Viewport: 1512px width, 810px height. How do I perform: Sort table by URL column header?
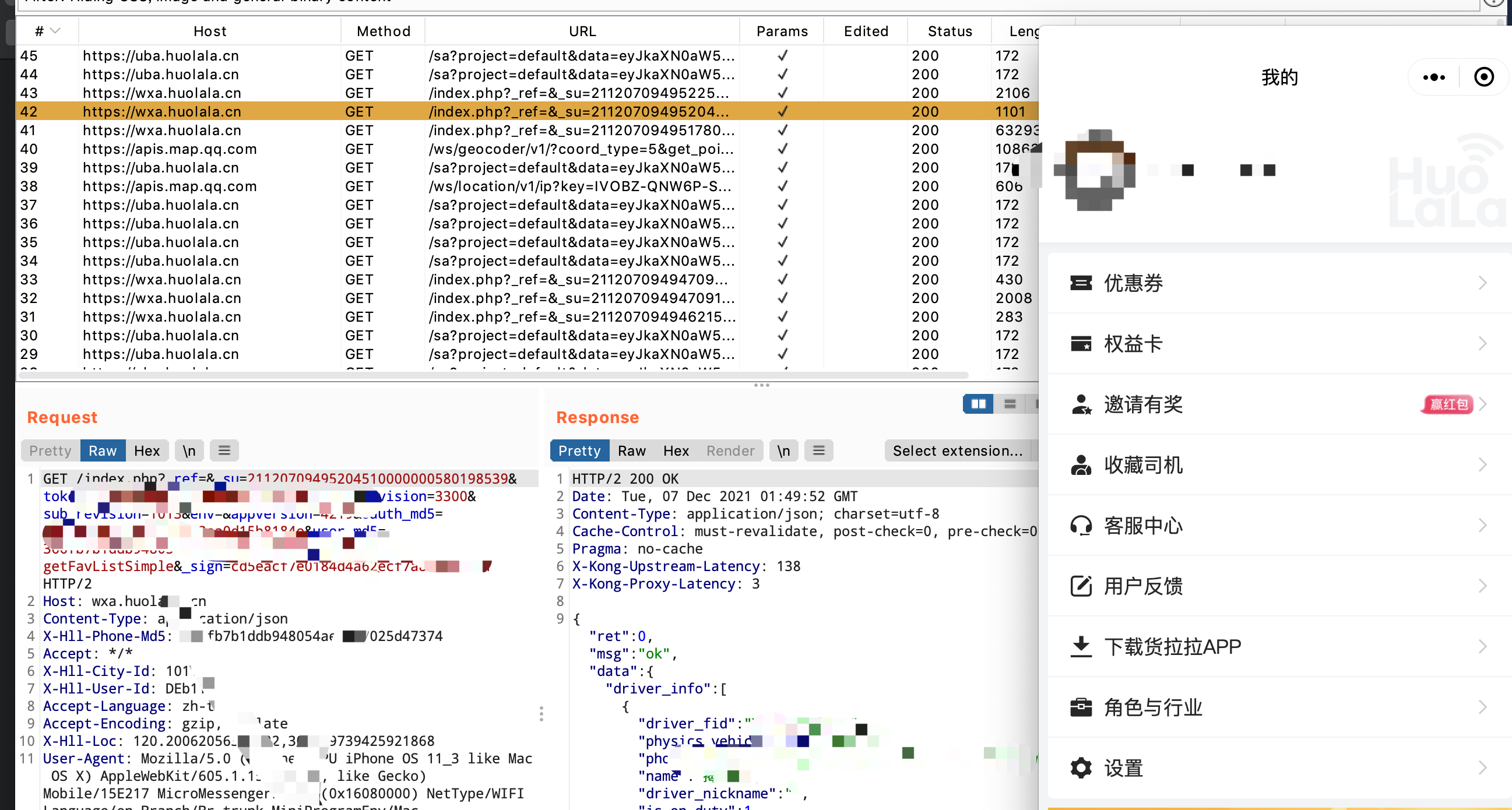tap(582, 31)
